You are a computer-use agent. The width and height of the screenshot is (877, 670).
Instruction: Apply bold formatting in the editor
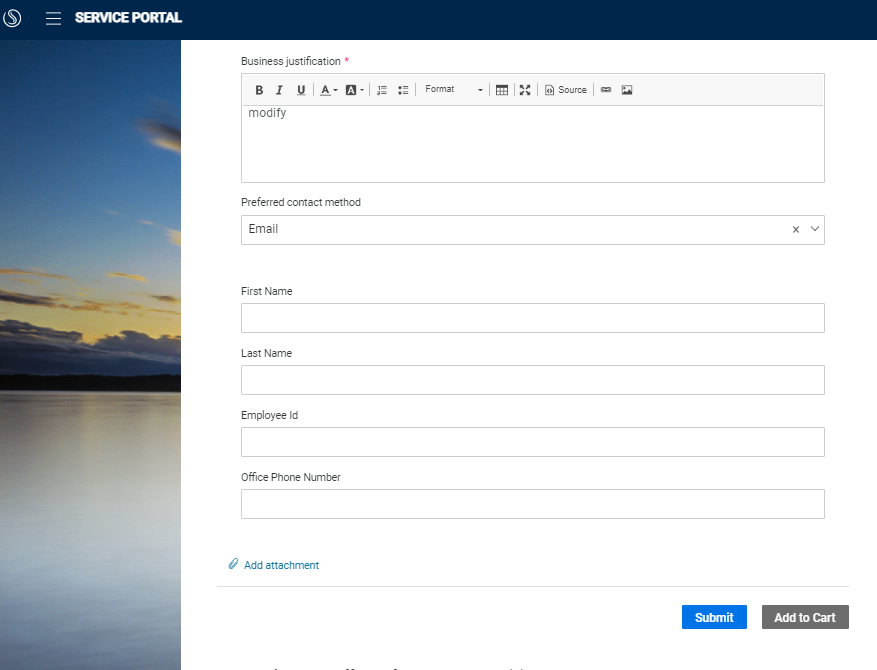[259, 89]
